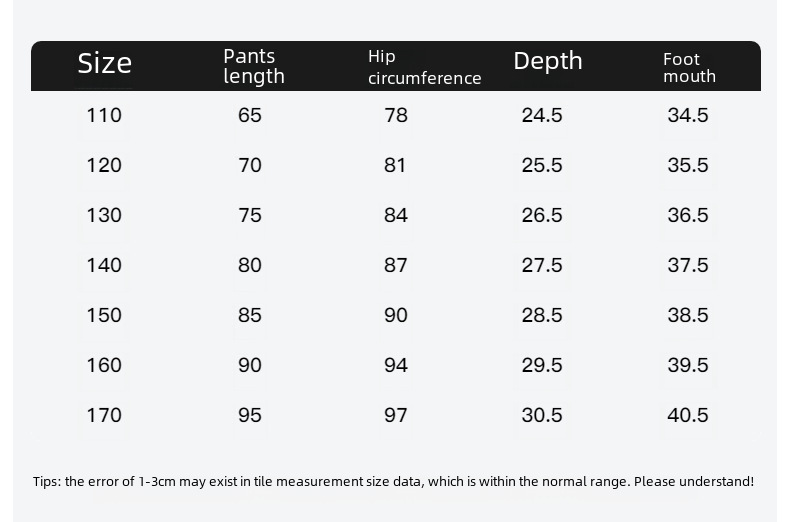The image size is (790, 522).
Task: Click depth value 30.5
Action: tap(542, 415)
